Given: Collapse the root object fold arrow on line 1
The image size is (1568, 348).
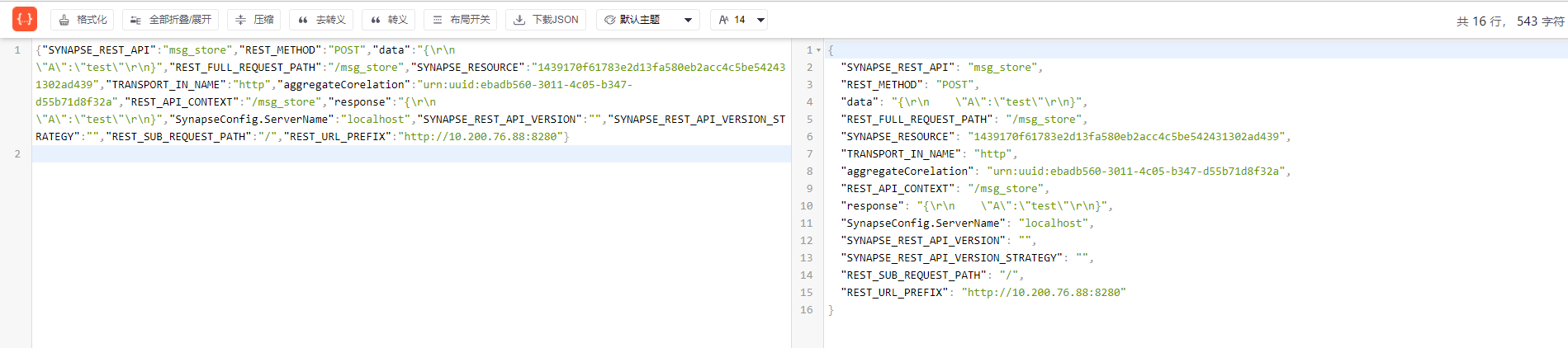Looking at the screenshot, I should pyautogui.click(x=819, y=50).
